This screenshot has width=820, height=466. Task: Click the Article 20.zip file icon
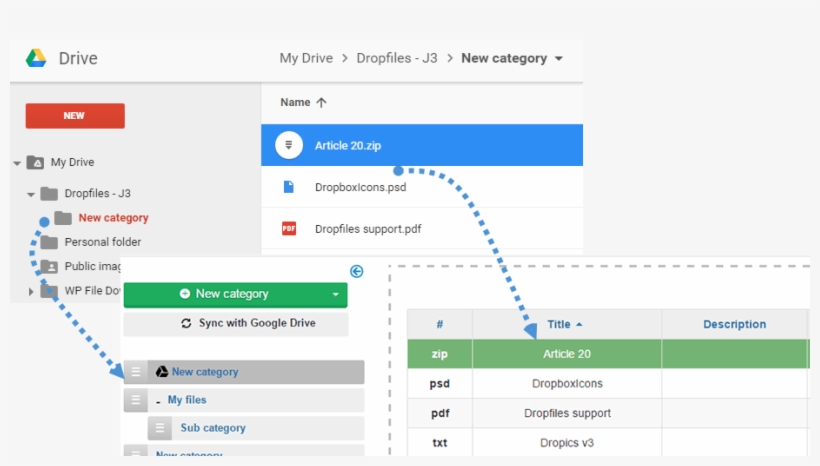[x=289, y=145]
